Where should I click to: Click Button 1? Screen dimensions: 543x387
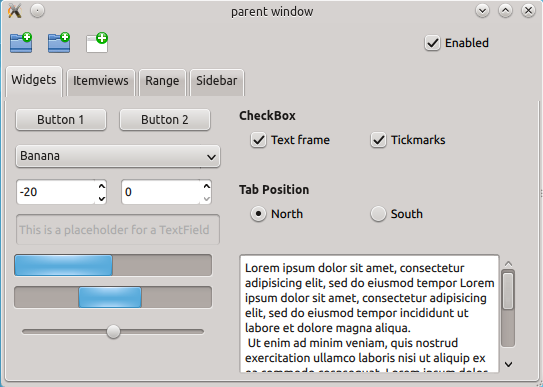coord(61,120)
